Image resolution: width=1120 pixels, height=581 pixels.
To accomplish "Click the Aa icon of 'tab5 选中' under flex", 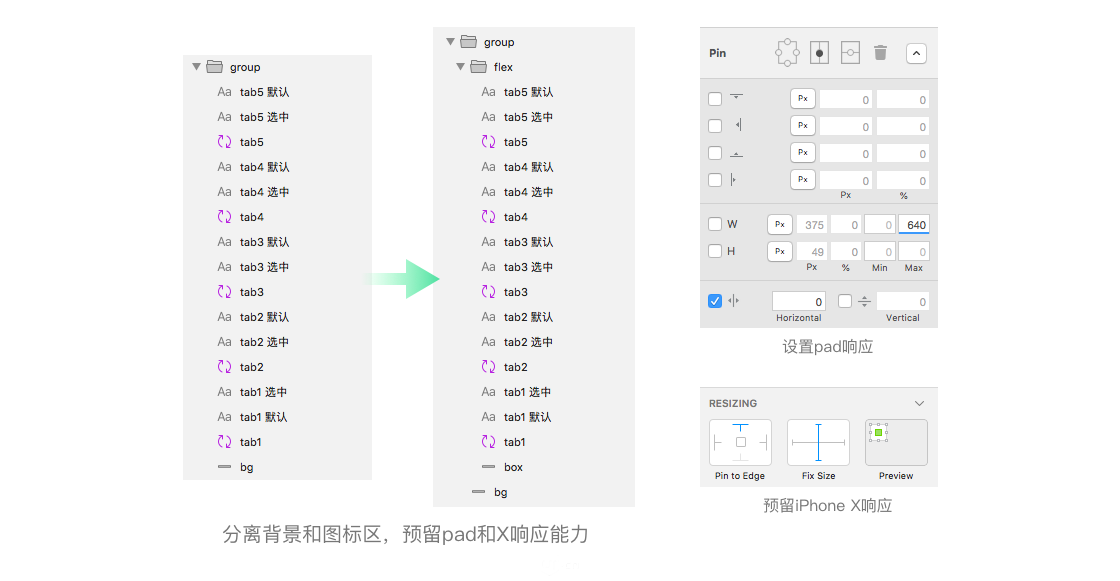I will click(489, 116).
